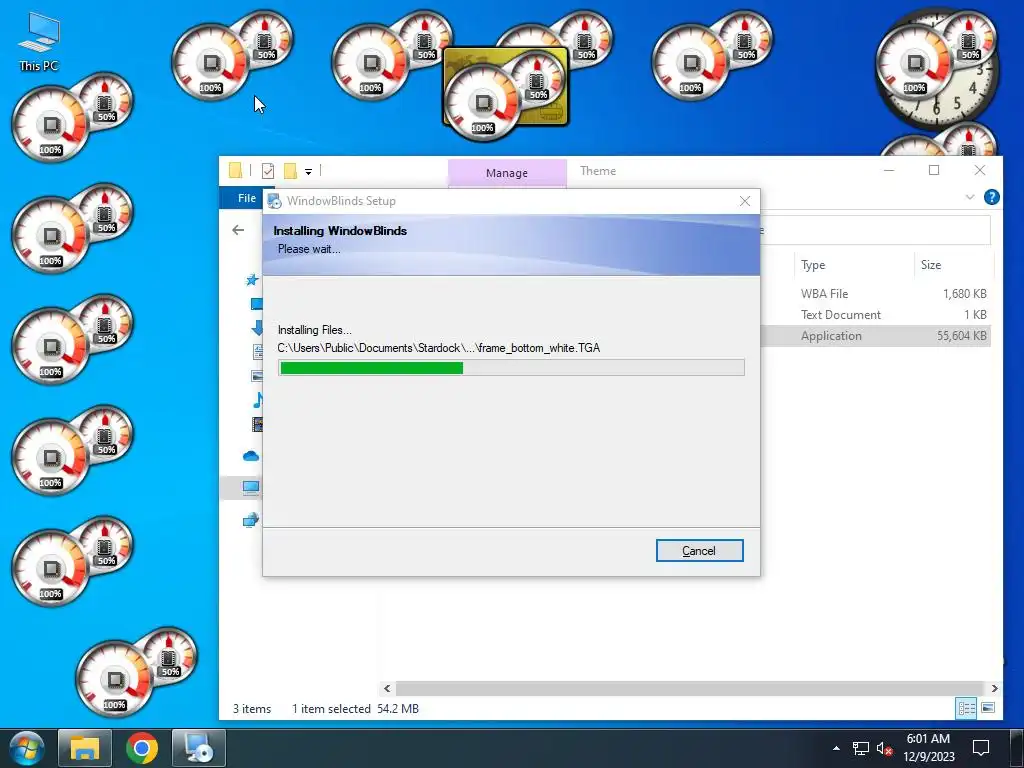Expand the Explorer ribbon with the chevron
Image resolution: width=1024 pixels, height=768 pixels.
coord(970,197)
